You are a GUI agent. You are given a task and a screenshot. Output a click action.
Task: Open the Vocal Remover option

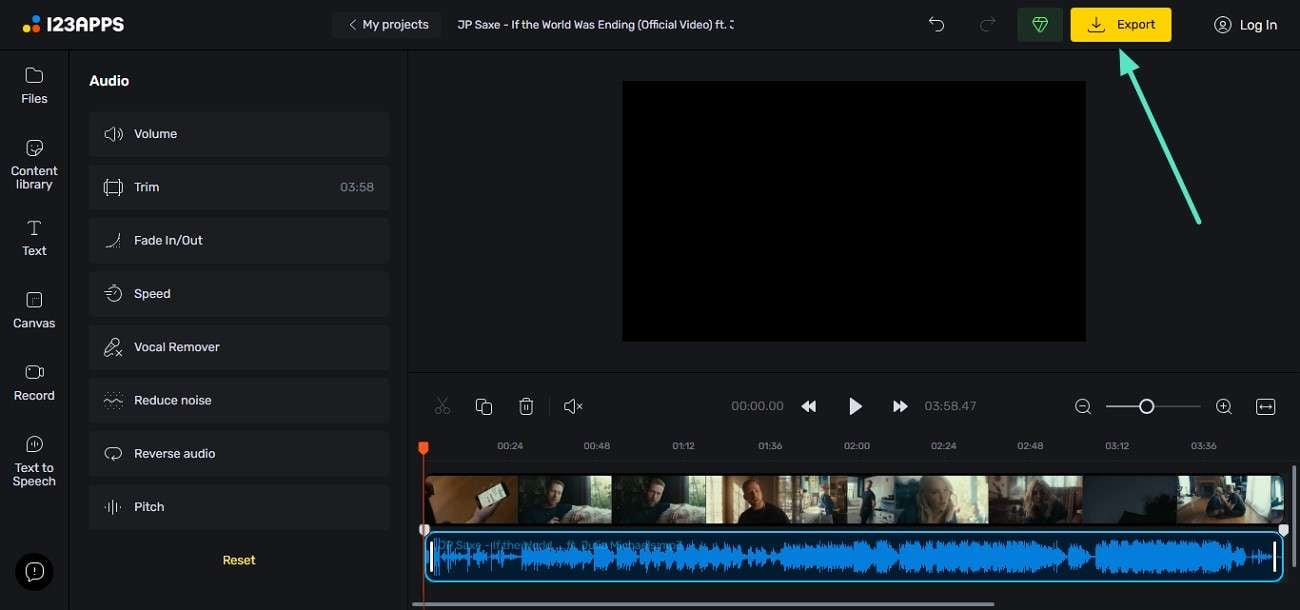pyautogui.click(x=239, y=347)
